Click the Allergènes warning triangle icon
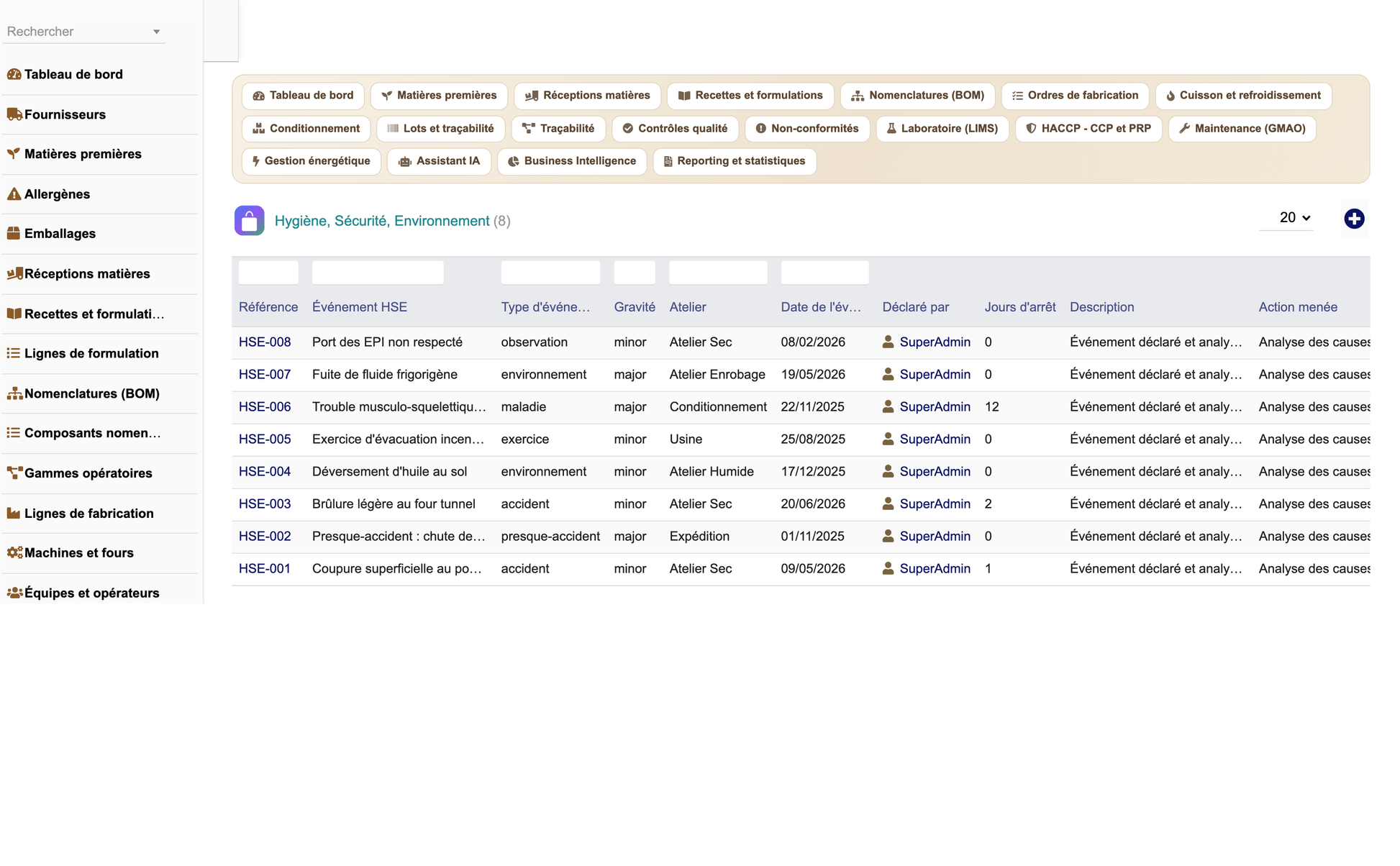 click(14, 194)
